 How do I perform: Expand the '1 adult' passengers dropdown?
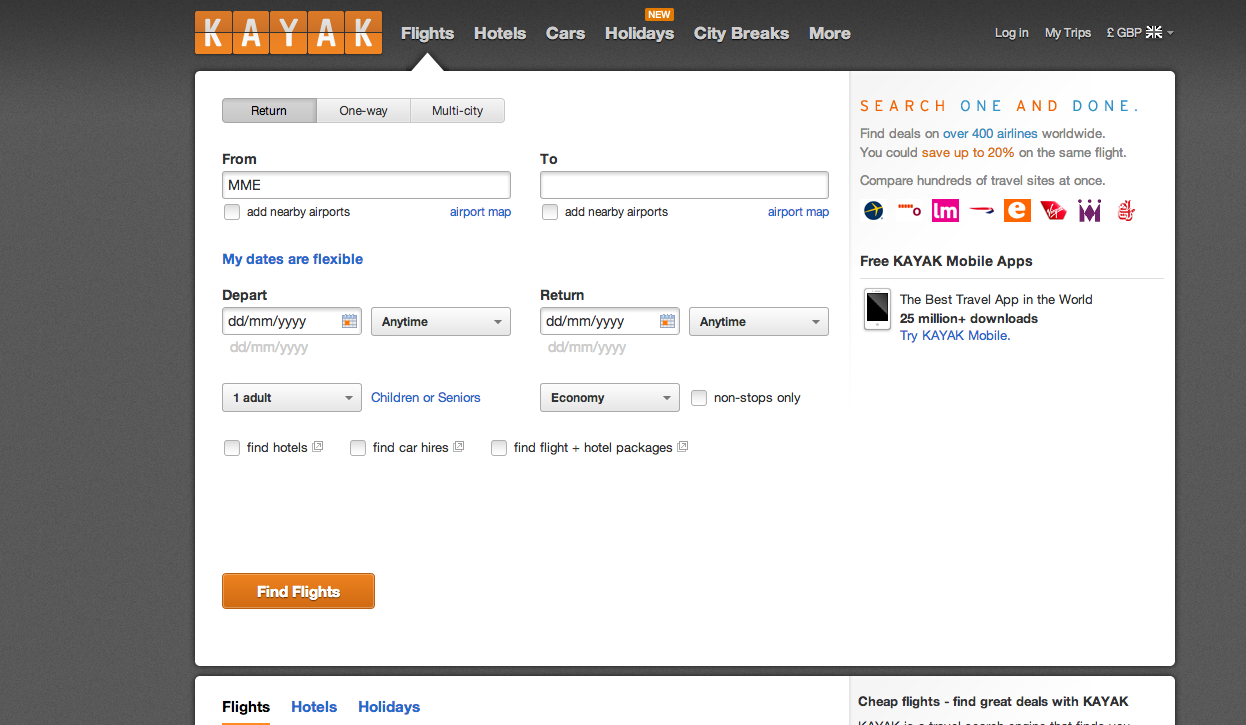click(291, 398)
